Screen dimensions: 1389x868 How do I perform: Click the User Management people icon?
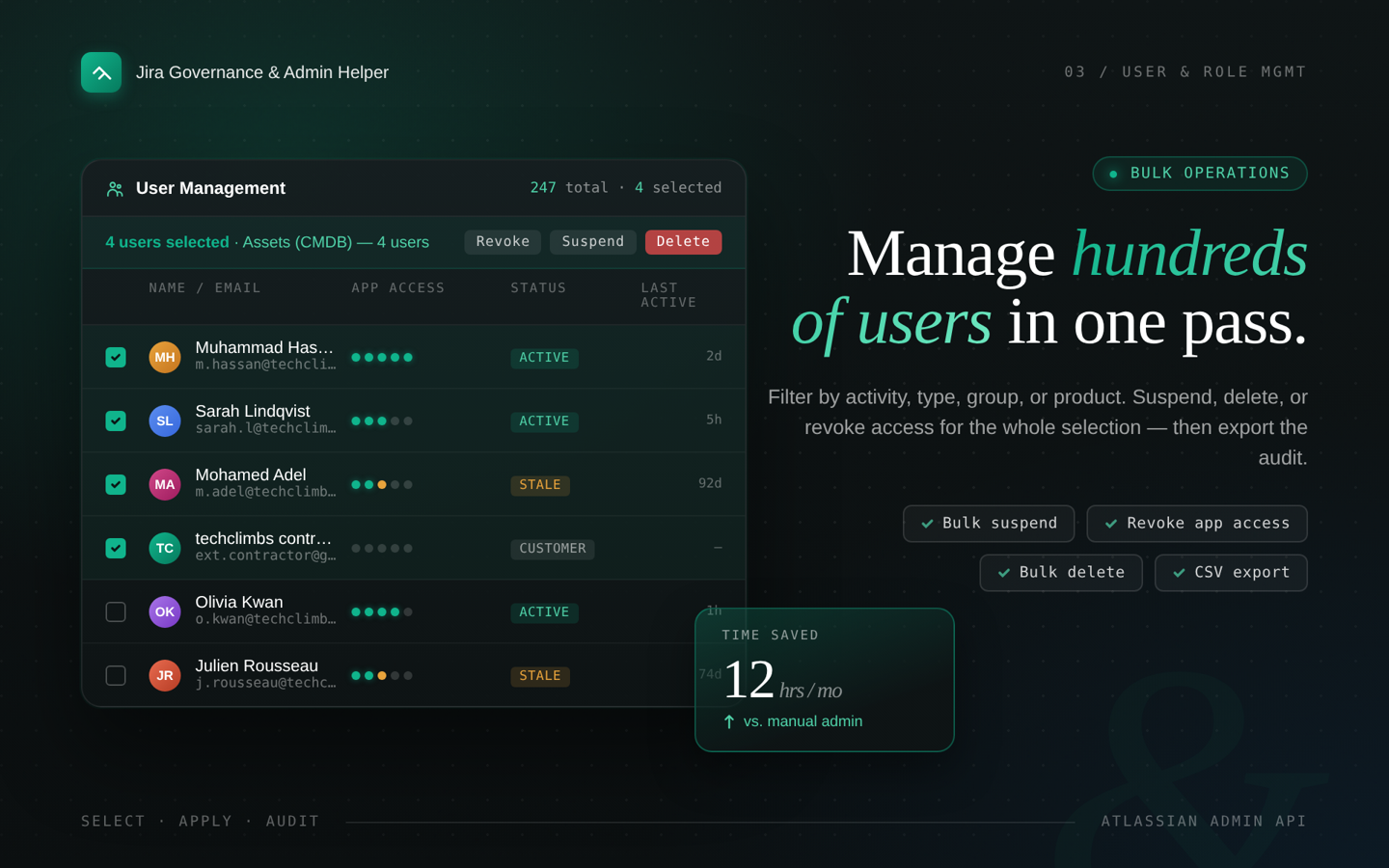point(115,189)
